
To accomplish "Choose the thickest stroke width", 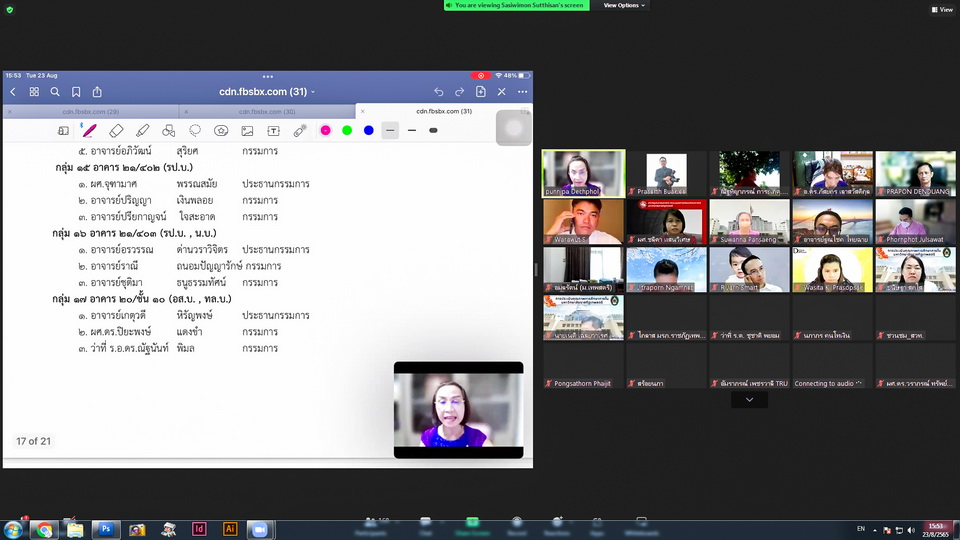I will pyautogui.click(x=433, y=130).
